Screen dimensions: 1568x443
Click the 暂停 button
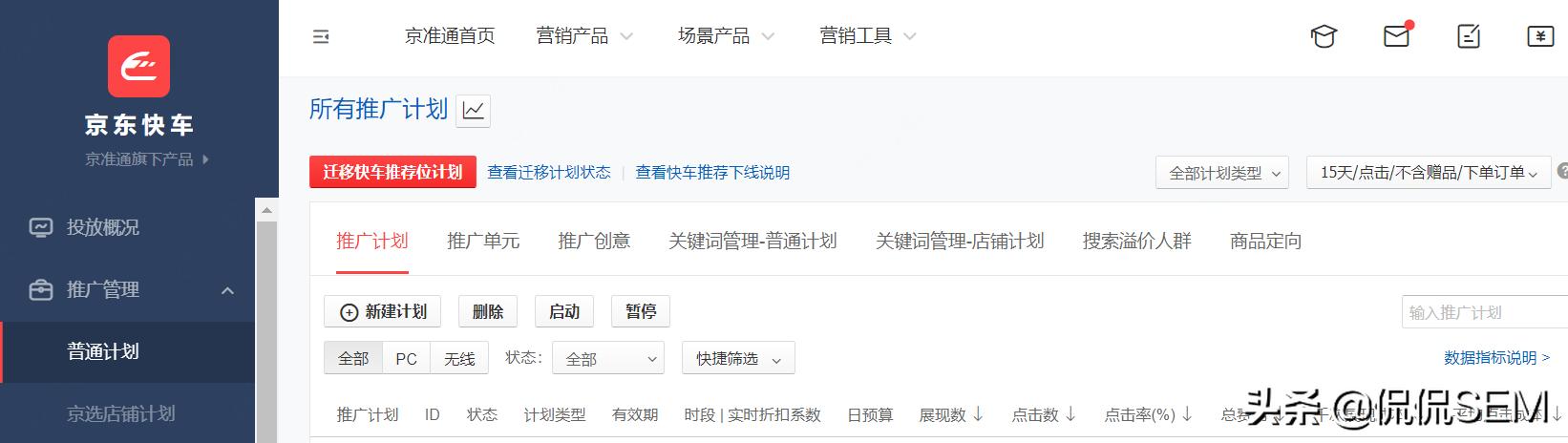[x=641, y=311]
